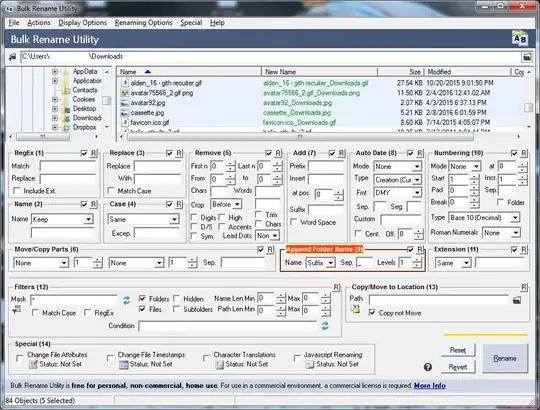Expand the AppData folder in tree
This screenshot has width=540, height=410.
point(55,72)
